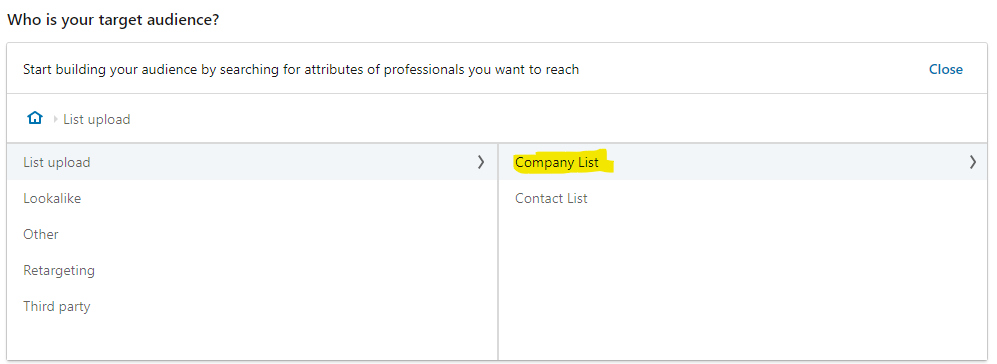The image size is (997, 364).
Task: Click the yellow highlight on Company List
Action: coord(563,162)
